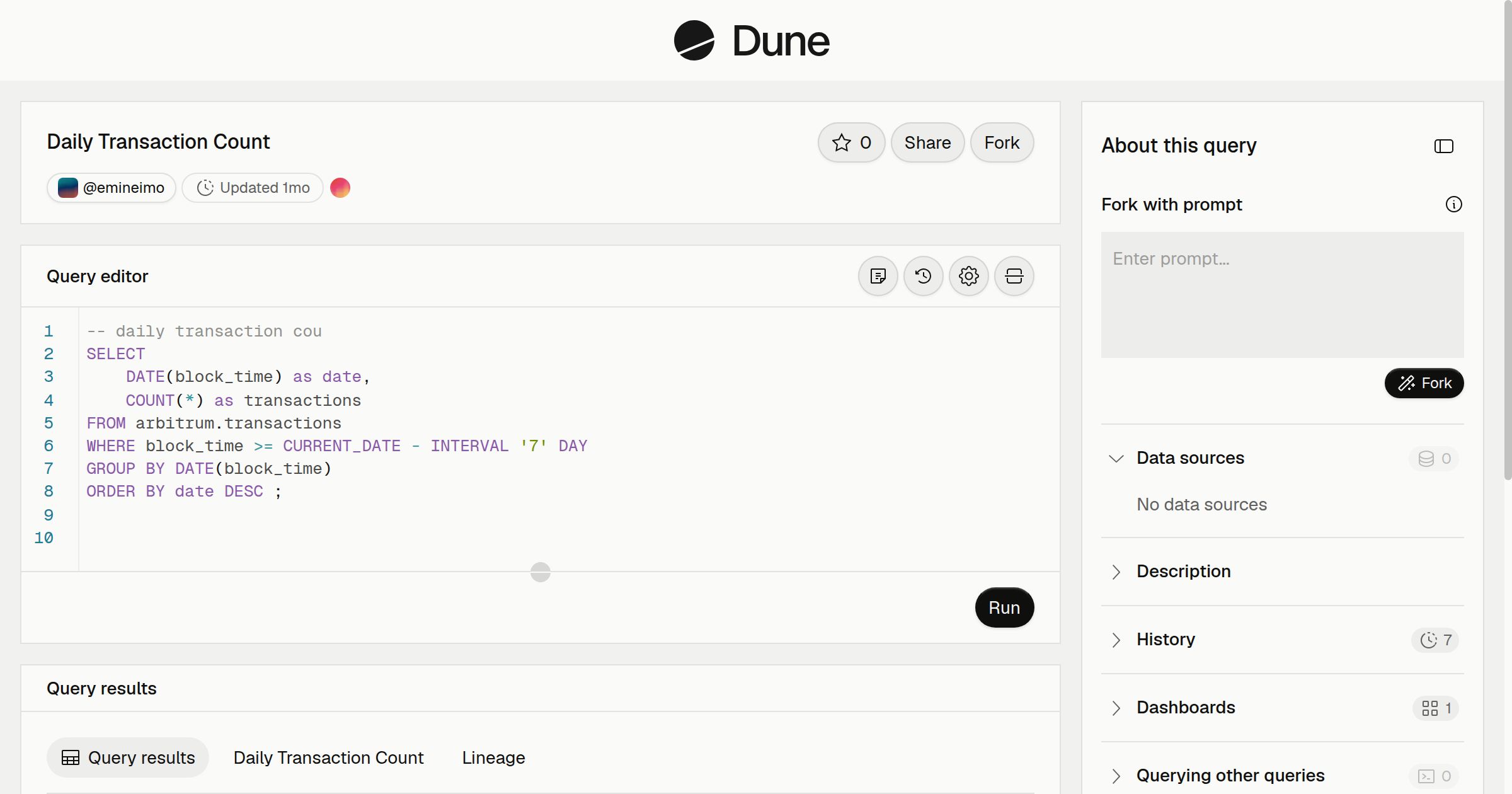The image size is (1512, 794).
Task: Click the History count badge showing 7
Action: 1435,640
